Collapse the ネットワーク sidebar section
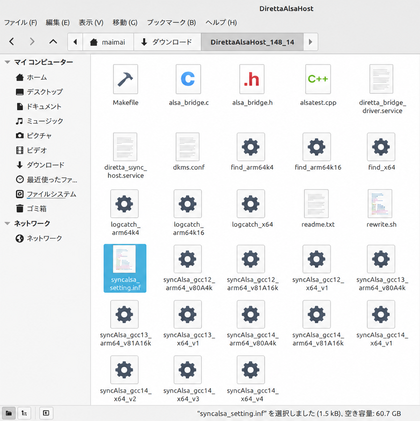 7,224
